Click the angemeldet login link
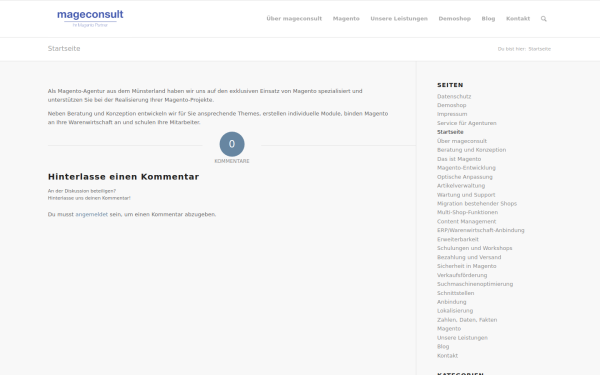Screen dimensions: 600x375 pyautogui.click(x=91, y=215)
